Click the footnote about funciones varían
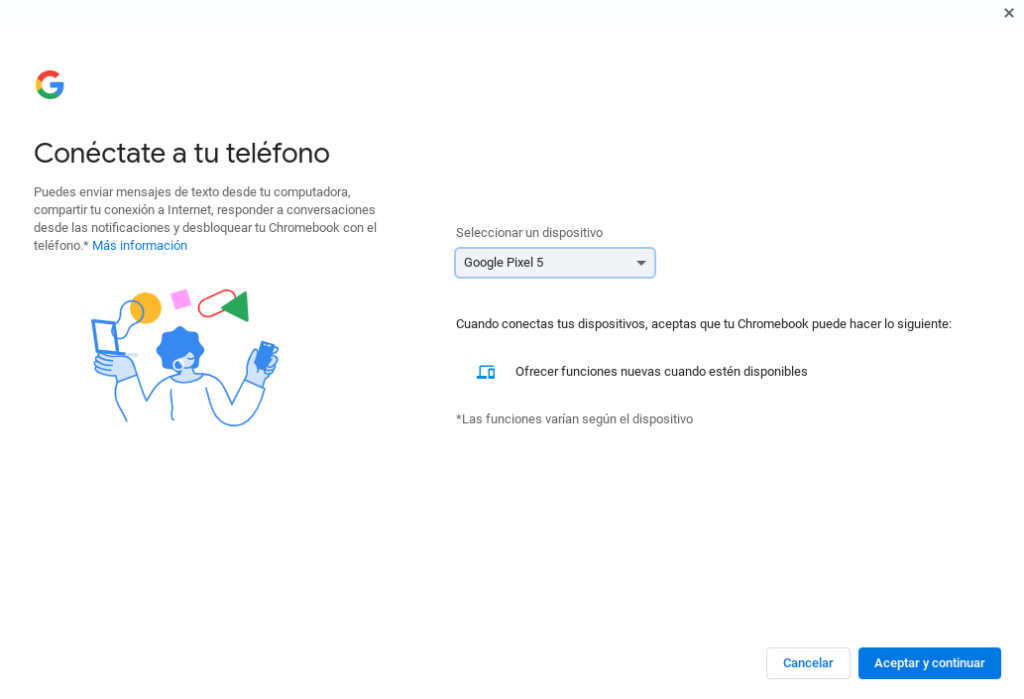1024x699 pixels. 574,419
